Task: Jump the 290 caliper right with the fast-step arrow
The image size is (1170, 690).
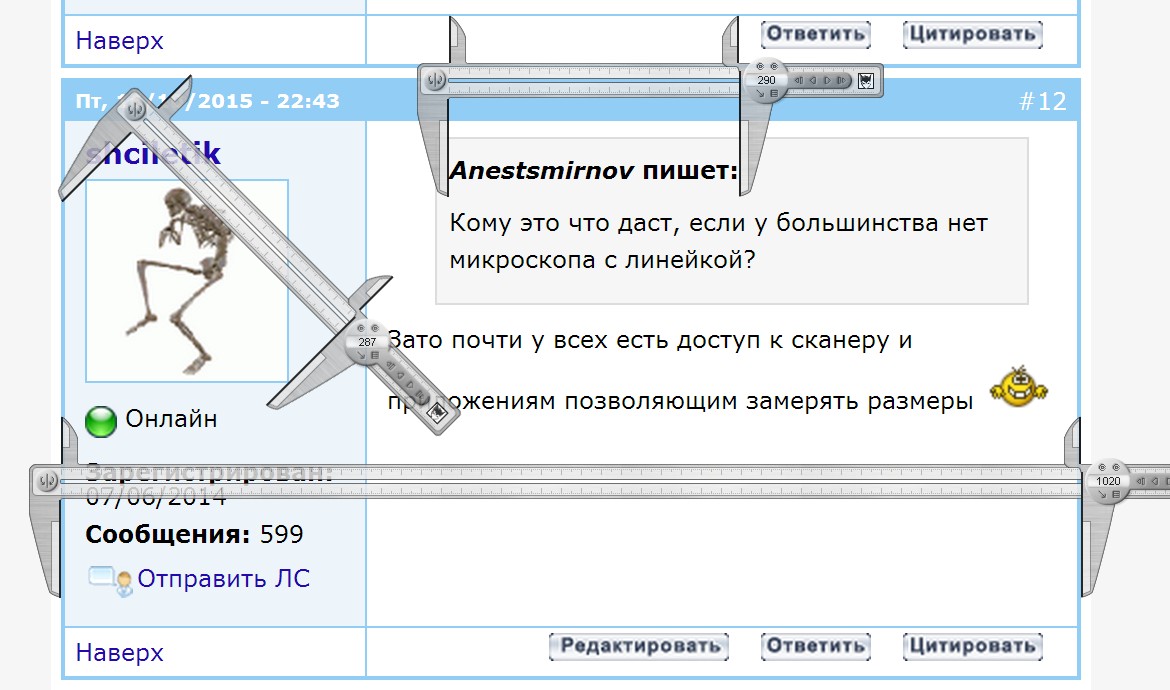Action: (x=843, y=80)
